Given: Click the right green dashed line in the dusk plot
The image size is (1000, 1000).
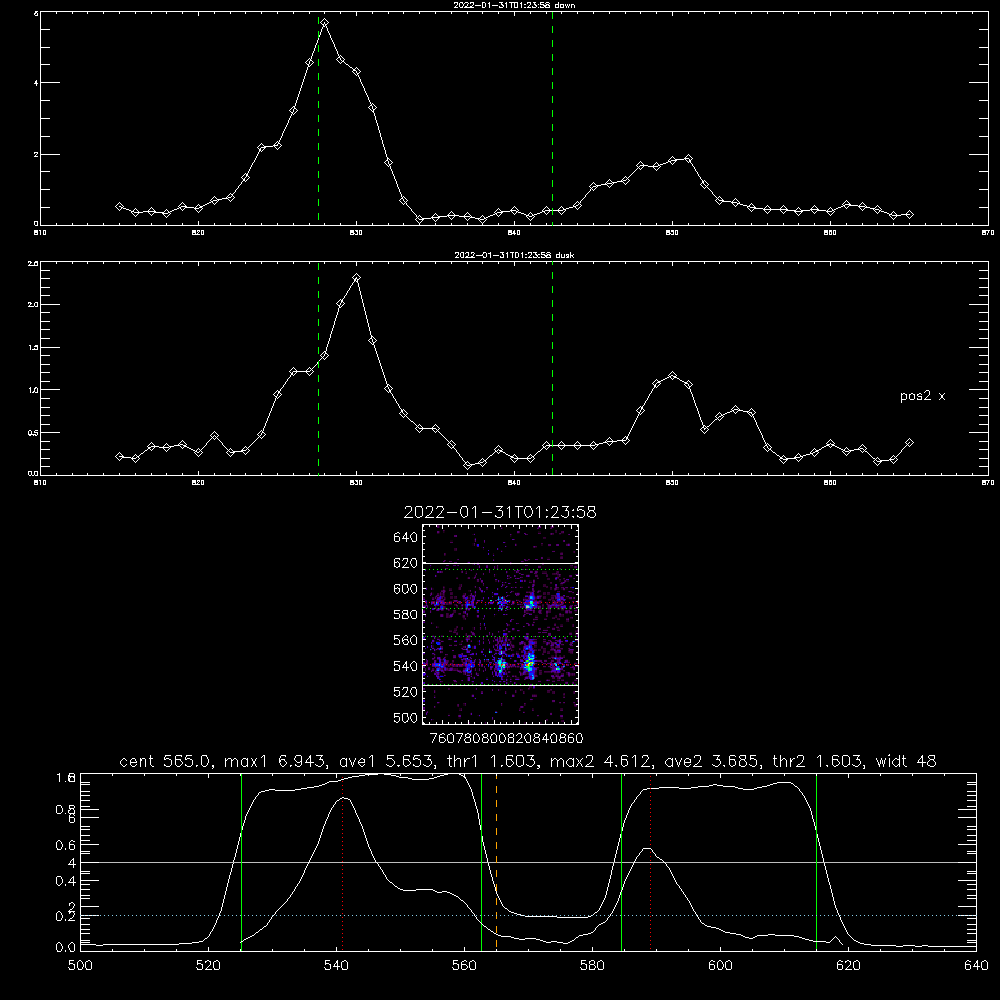Looking at the screenshot, I should coord(552,368).
